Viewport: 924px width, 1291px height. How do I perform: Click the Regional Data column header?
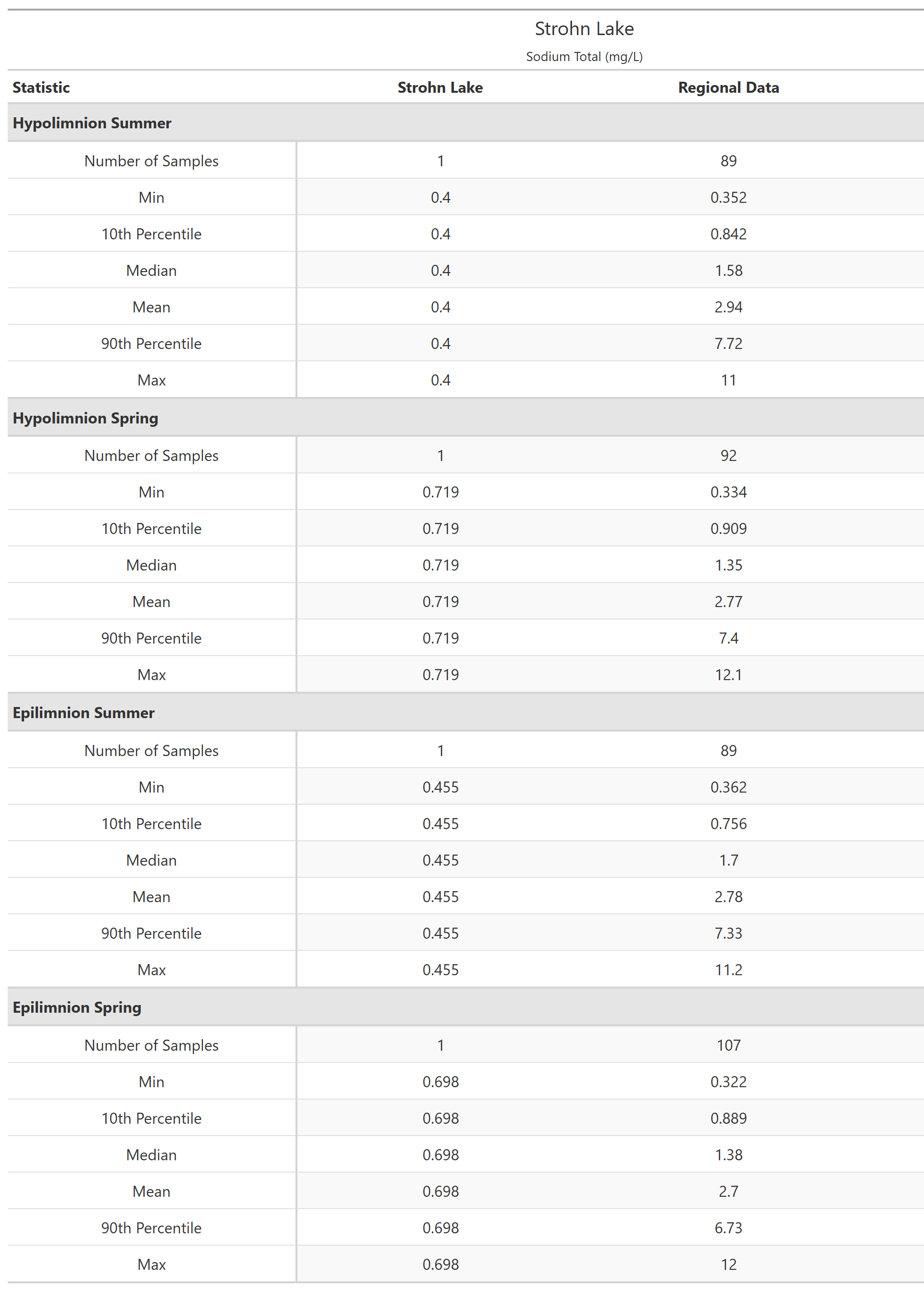pyautogui.click(x=728, y=87)
